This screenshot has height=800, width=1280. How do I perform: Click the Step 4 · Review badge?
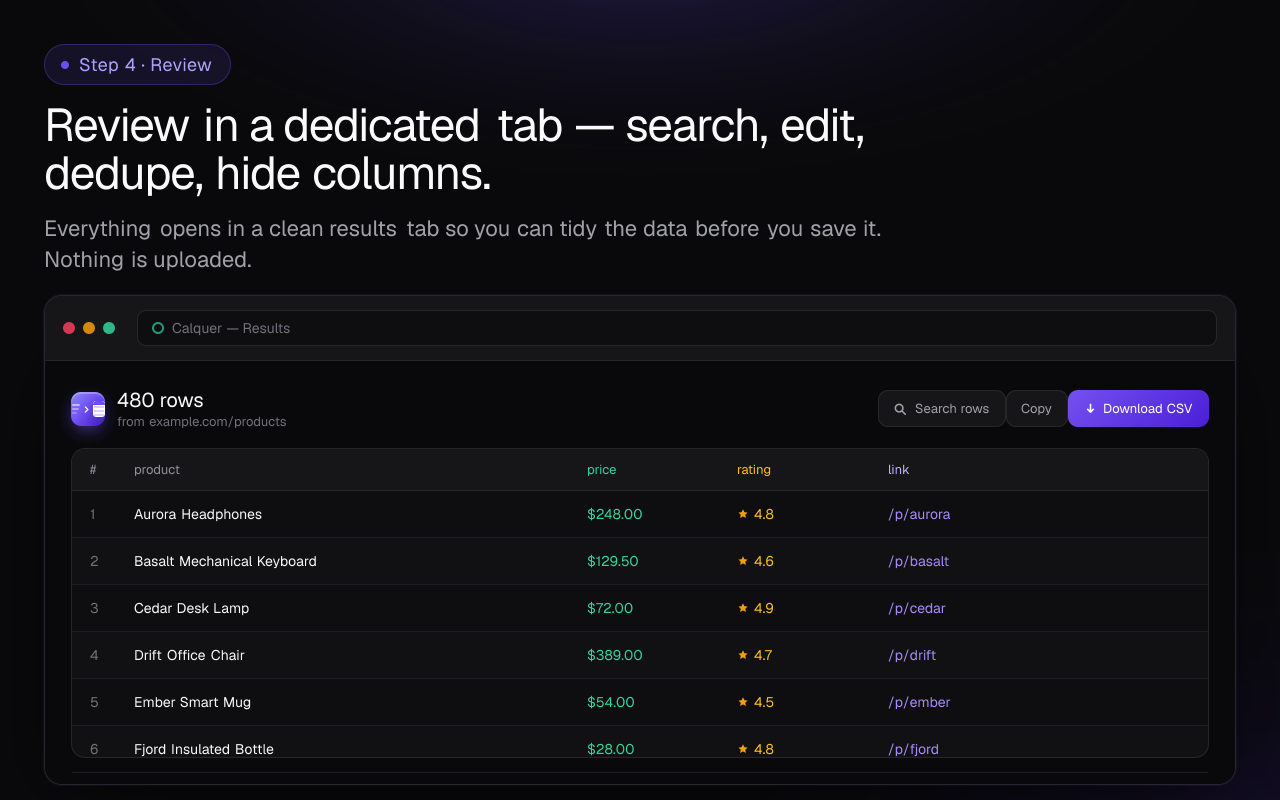137,65
